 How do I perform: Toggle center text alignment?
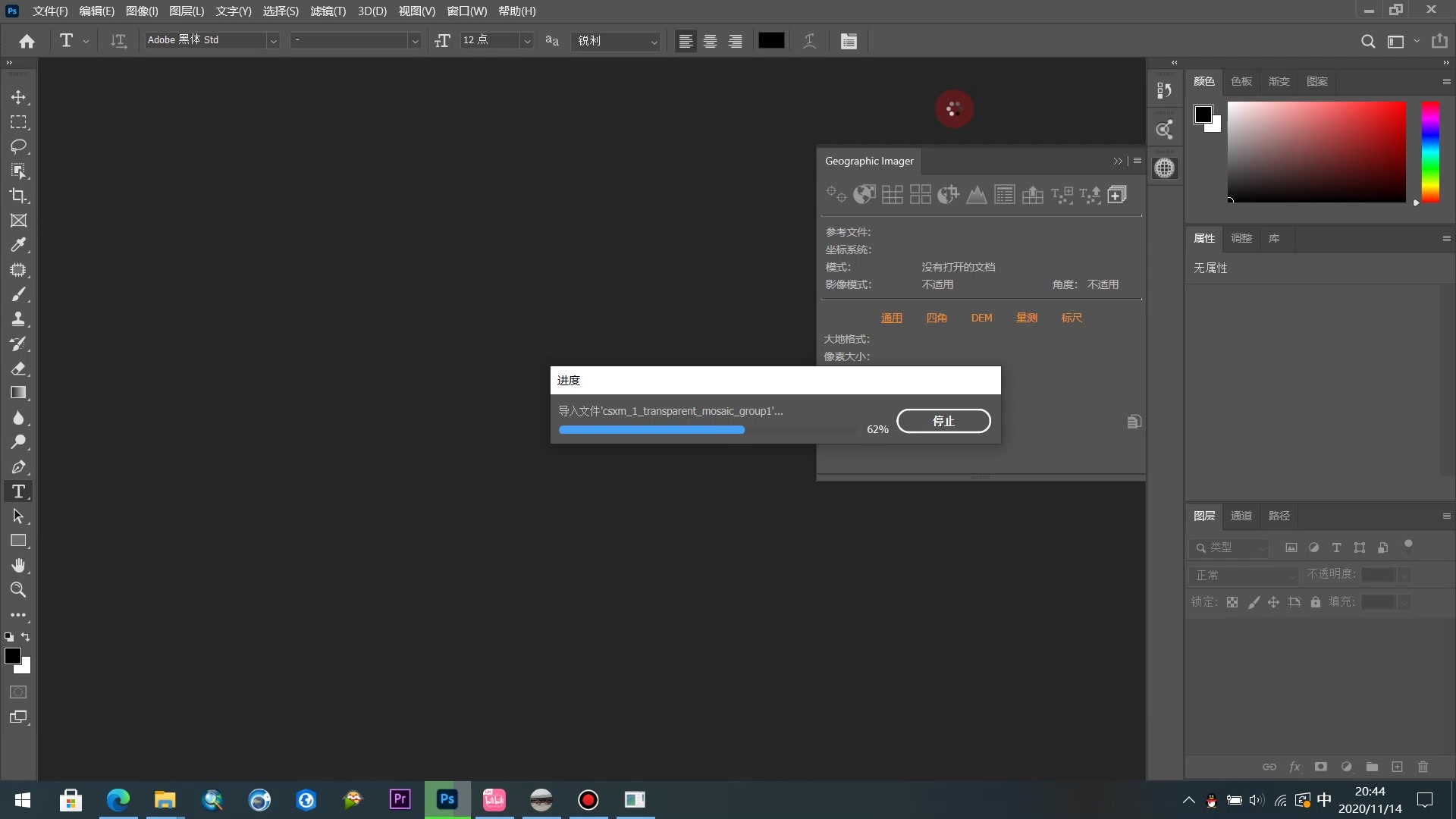coord(711,41)
